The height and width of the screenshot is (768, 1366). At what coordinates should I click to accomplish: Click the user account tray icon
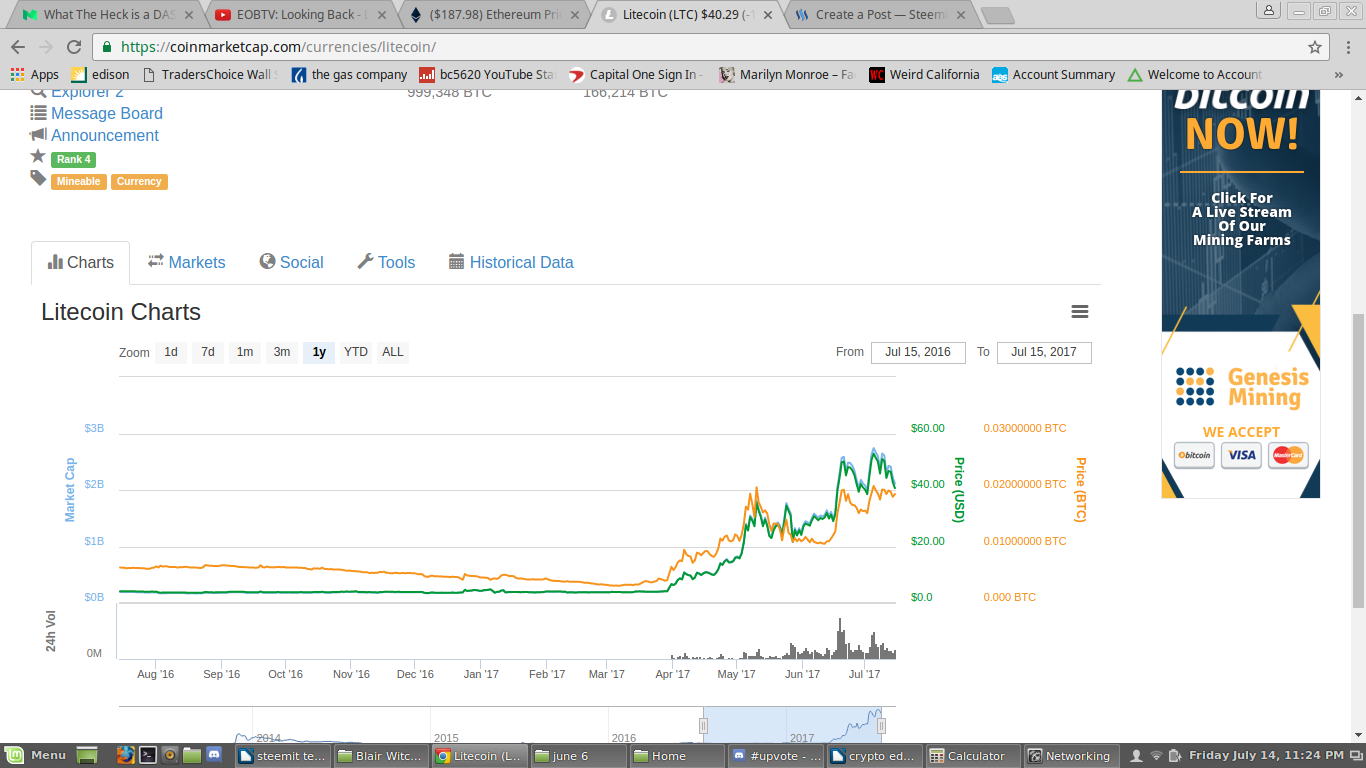[x=1137, y=756]
